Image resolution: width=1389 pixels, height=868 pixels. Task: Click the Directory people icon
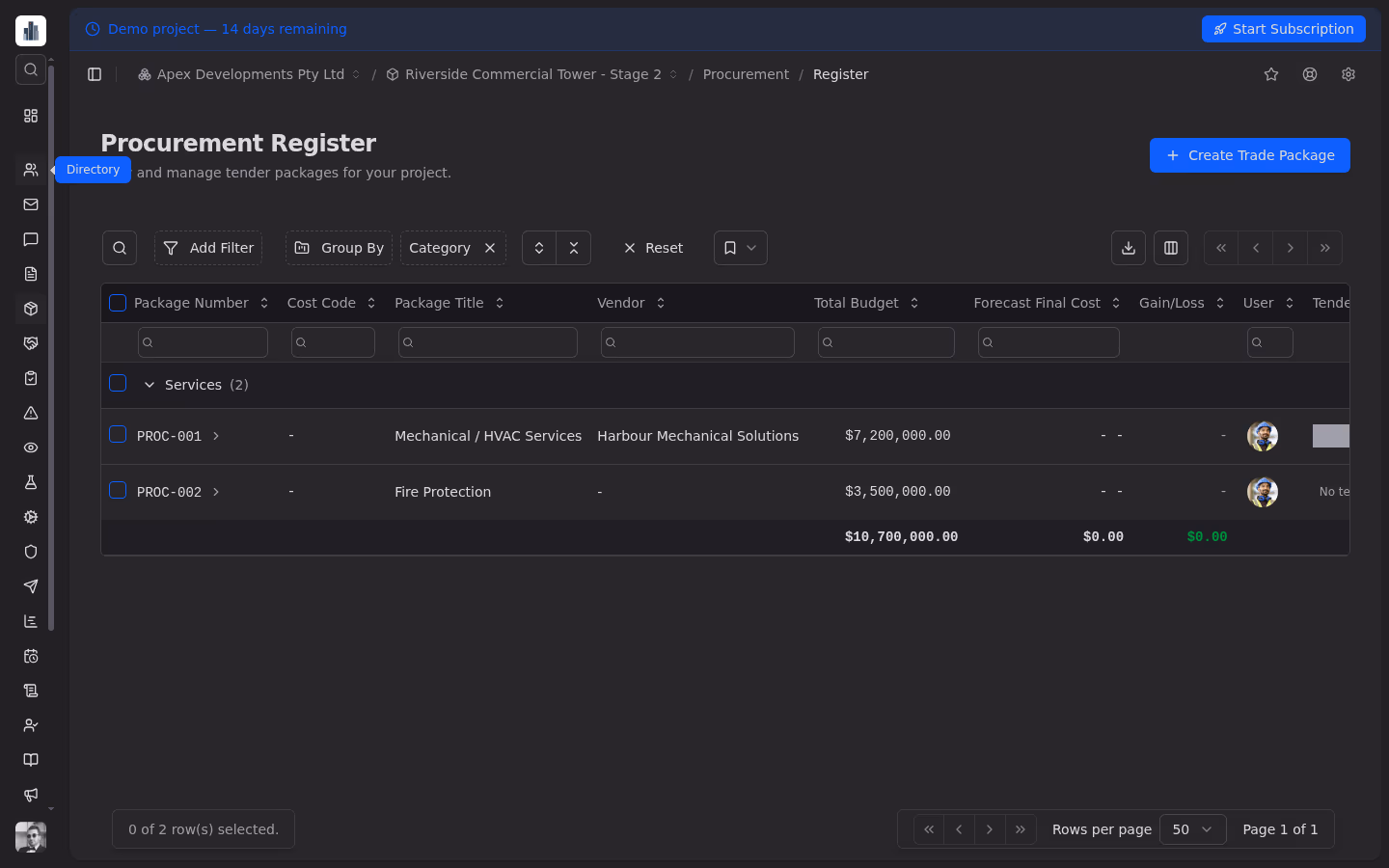(x=30, y=170)
